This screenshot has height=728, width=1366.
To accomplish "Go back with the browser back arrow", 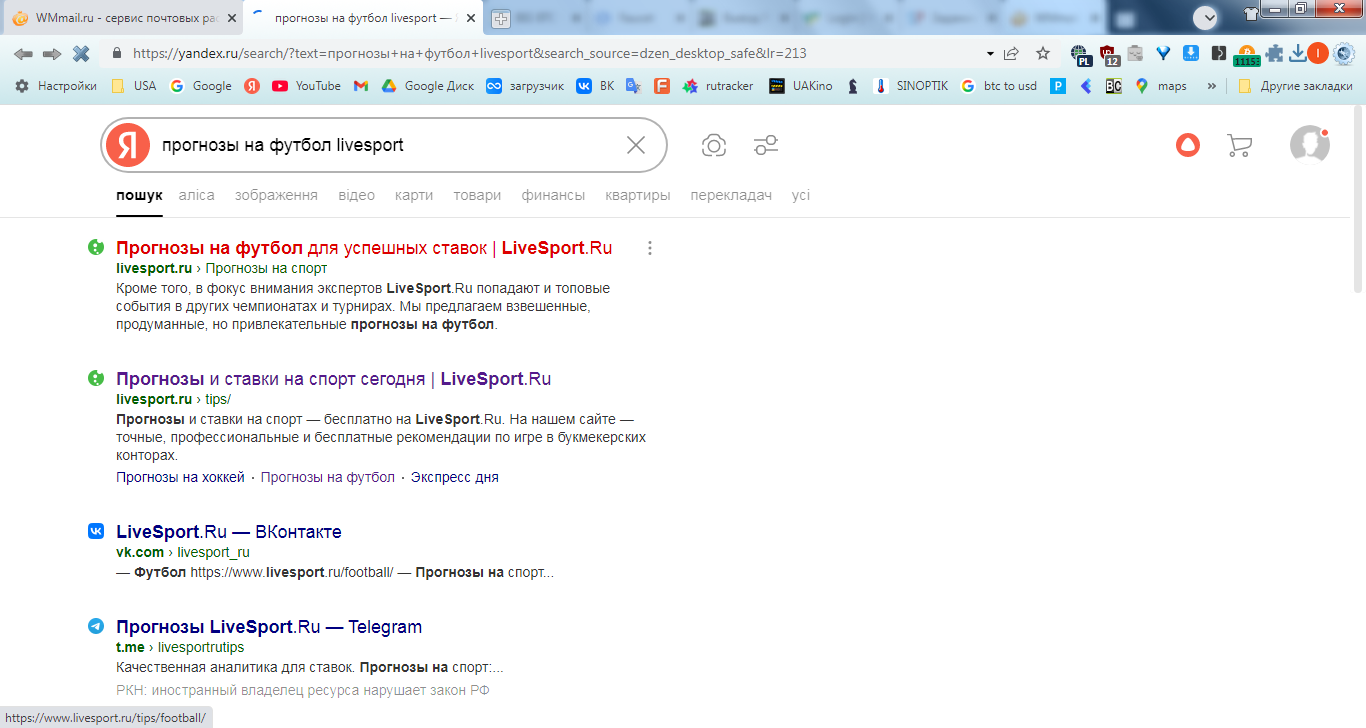I will coord(23,54).
